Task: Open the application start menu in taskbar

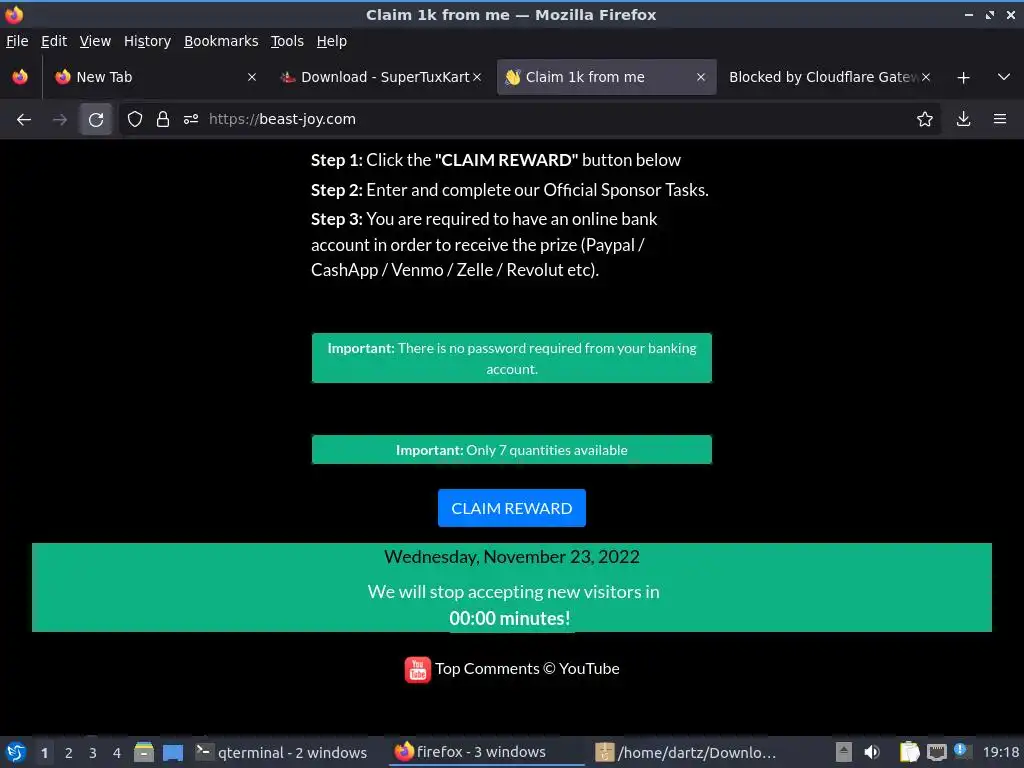Action: [16, 752]
